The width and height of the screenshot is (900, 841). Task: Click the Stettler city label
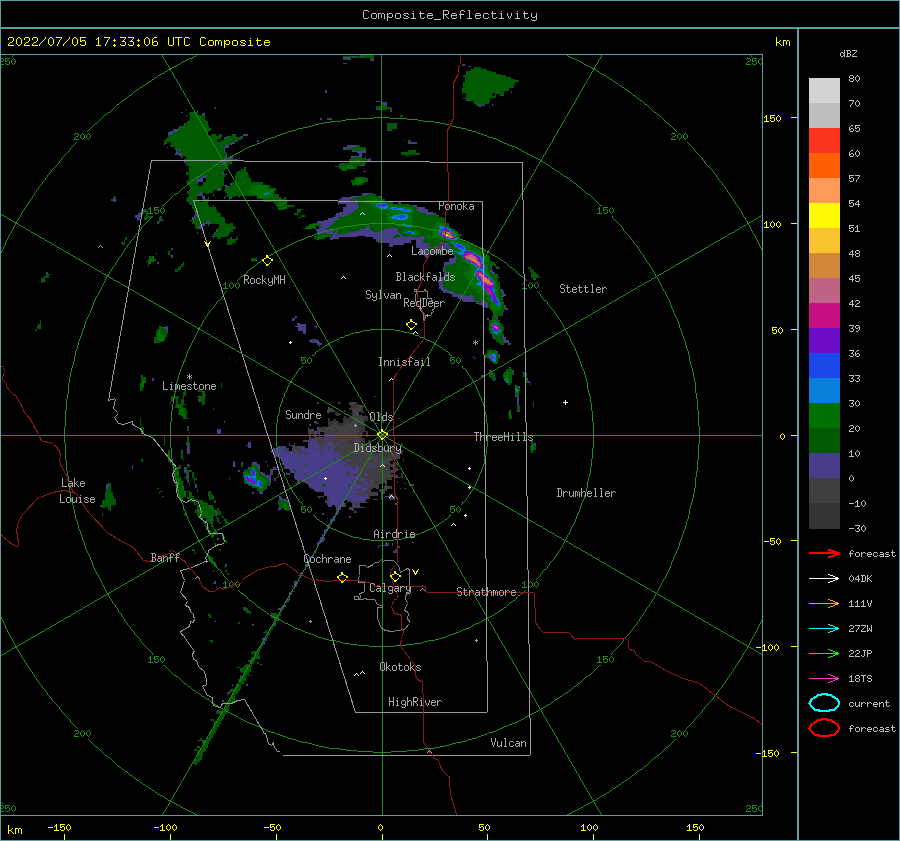click(x=583, y=289)
